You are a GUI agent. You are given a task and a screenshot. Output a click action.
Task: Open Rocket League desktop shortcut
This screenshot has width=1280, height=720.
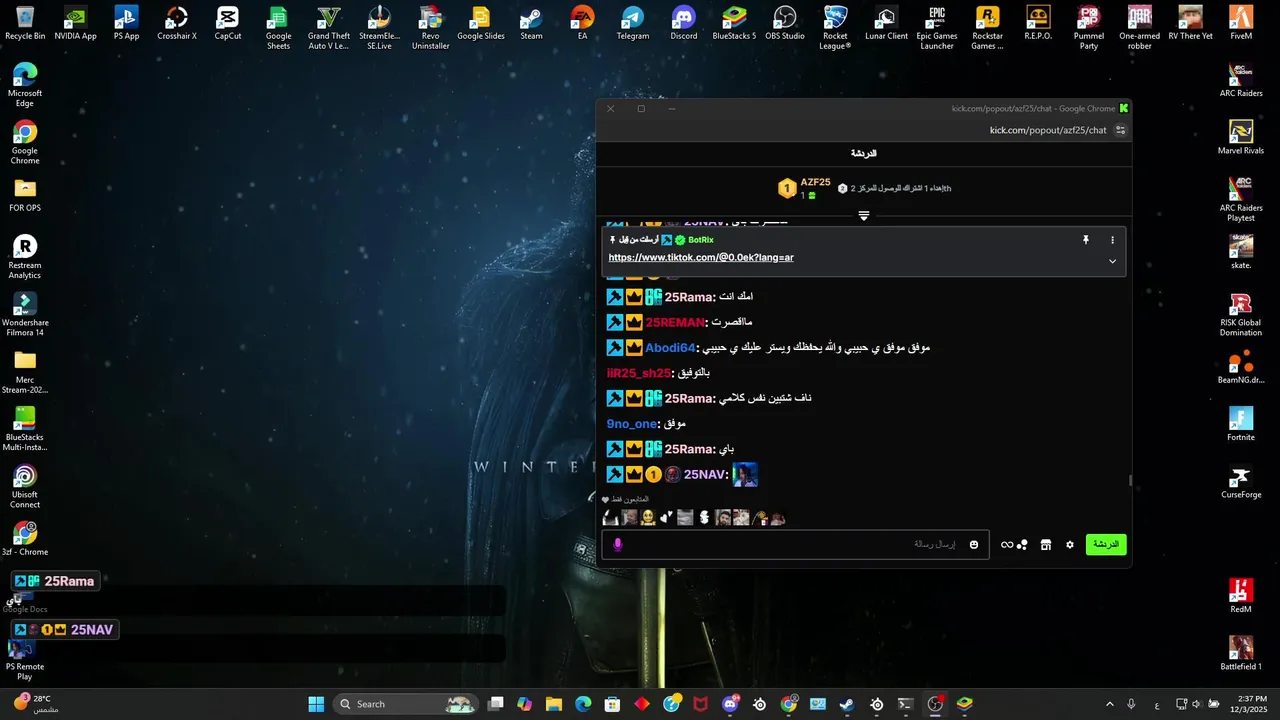(835, 27)
